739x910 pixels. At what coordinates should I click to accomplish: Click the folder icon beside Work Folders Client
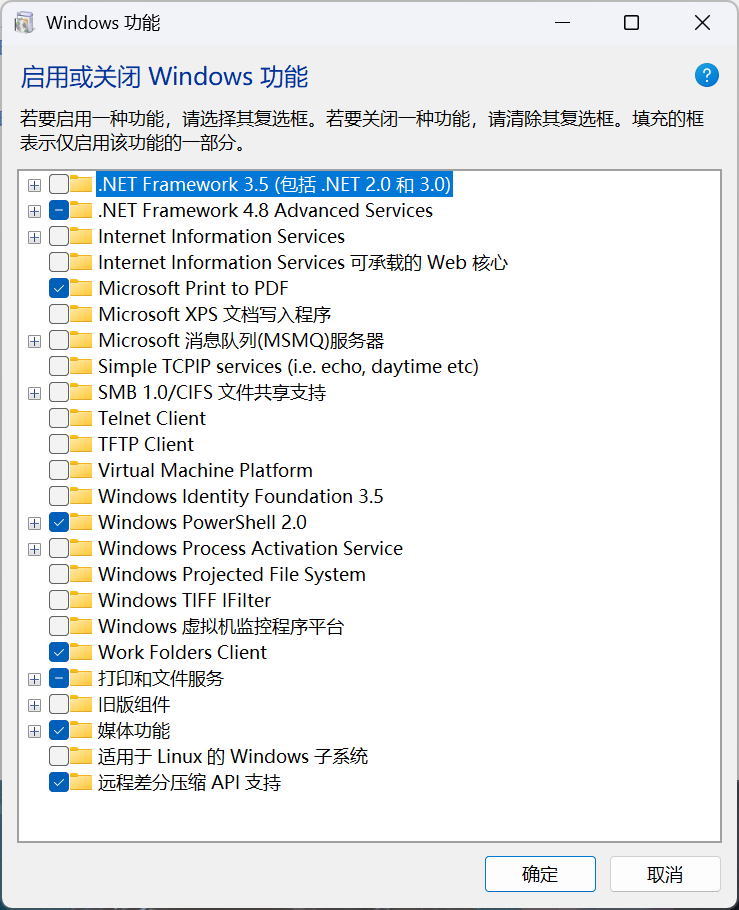point(81,652)
